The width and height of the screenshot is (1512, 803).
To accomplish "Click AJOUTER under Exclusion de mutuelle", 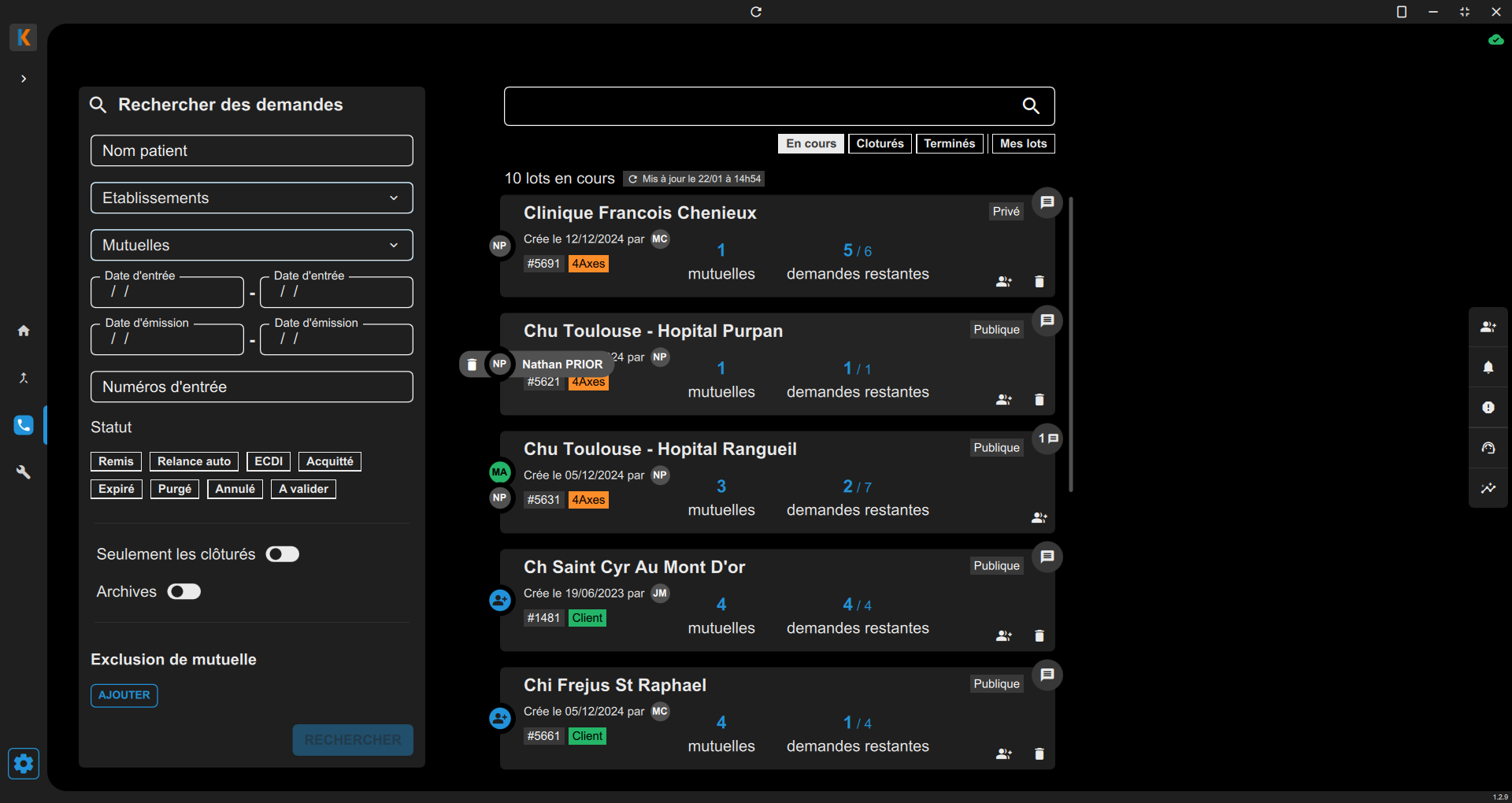I will tap(124, 695).
